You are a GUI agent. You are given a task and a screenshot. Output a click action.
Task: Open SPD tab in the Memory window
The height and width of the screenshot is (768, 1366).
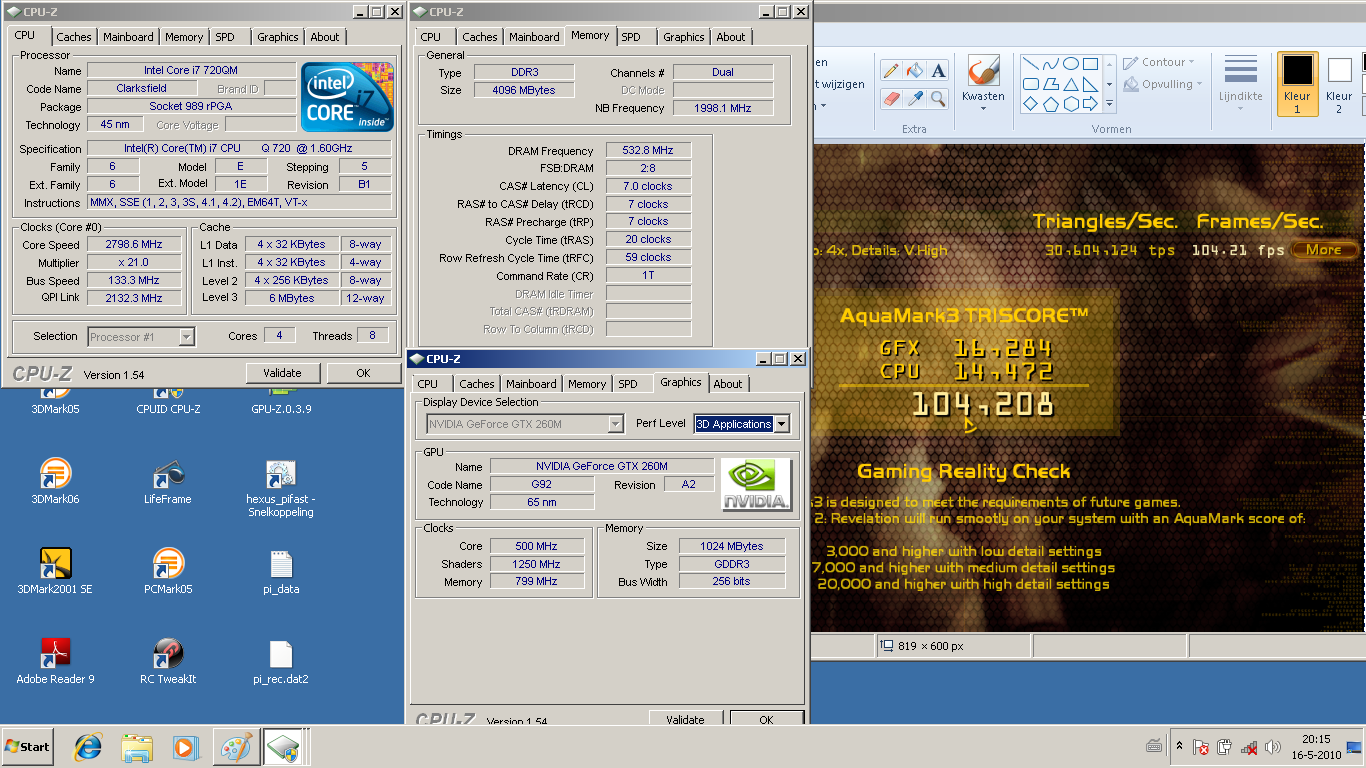tap(631, 37)
